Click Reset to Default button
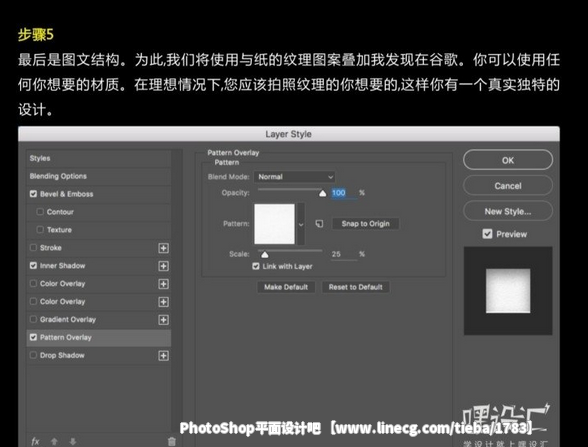The image size is (588, 447). tap(356, 287)
